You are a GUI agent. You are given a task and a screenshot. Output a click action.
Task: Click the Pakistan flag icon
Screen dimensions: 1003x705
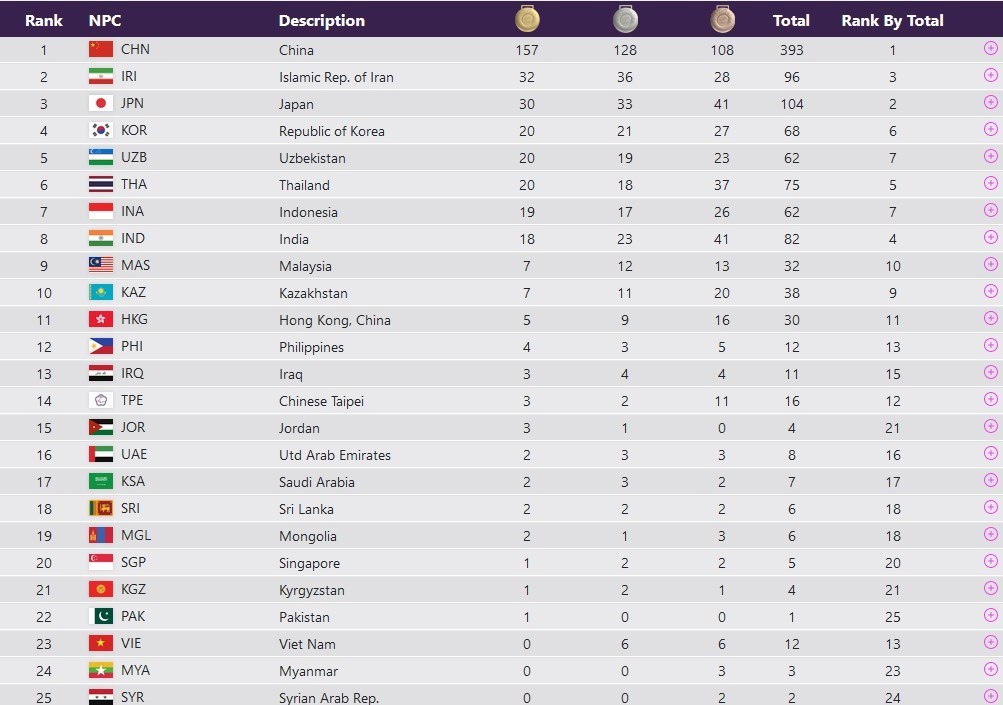pos(101,616)
